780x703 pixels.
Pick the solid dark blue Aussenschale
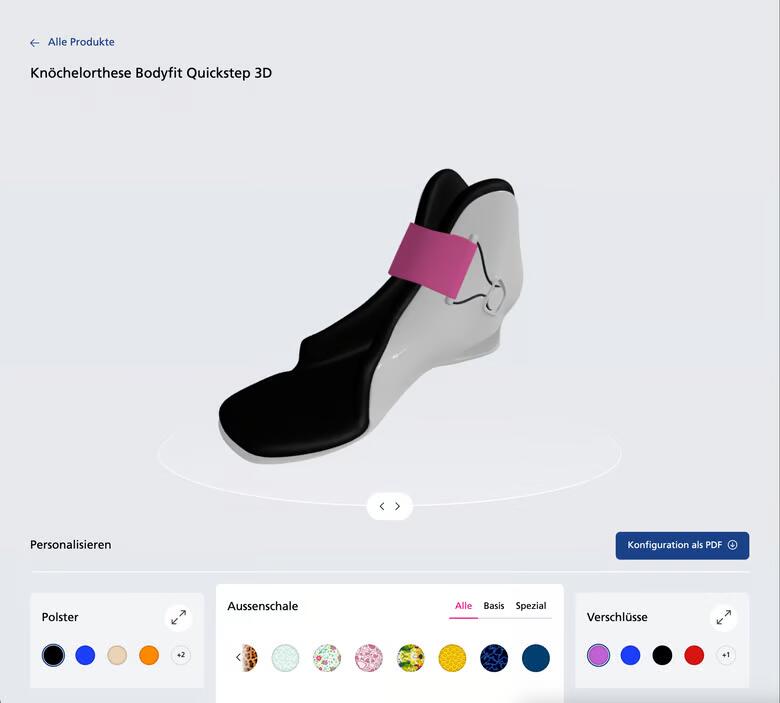point(536,657)
